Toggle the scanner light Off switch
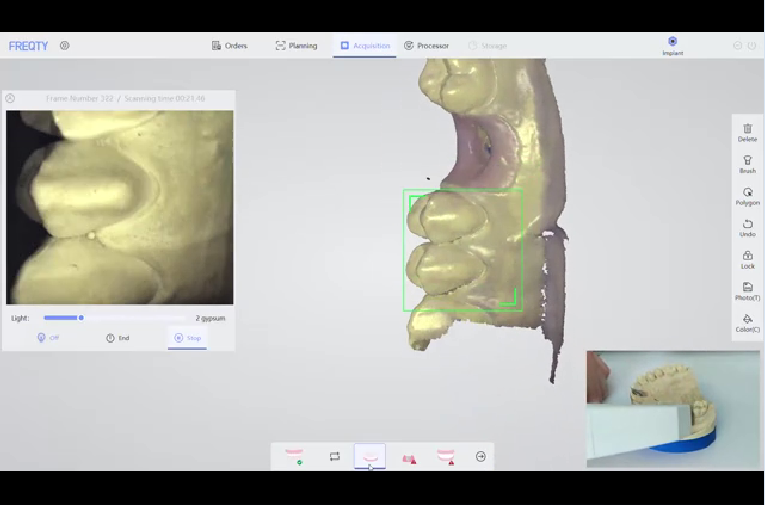This screenshot has height=505, width=765. point(48,338)
